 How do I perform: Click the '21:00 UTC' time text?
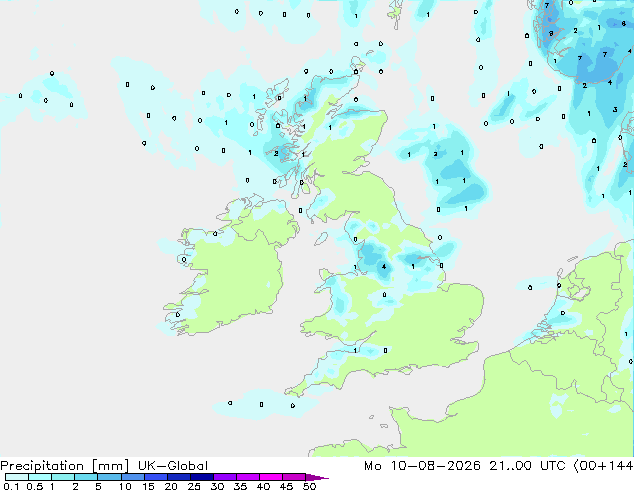pos(527,466)
